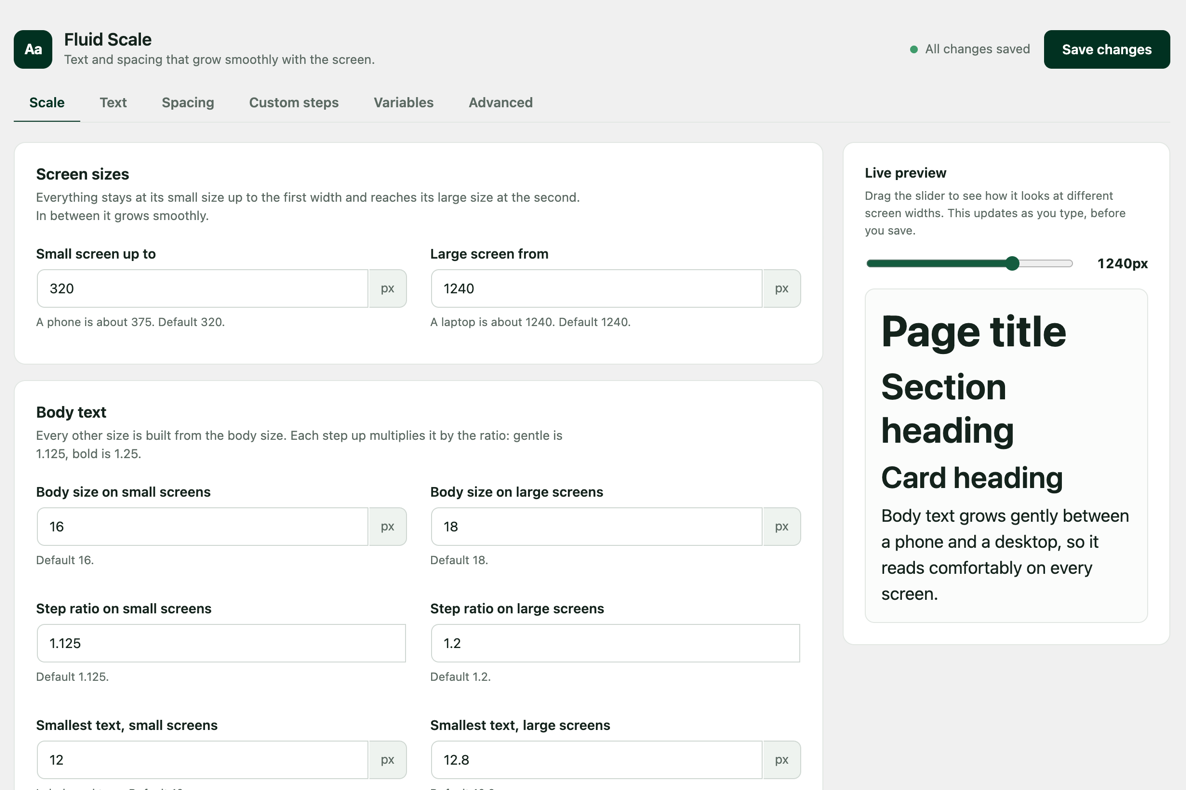
Task: Click the 'Default 18.' hint text
Action: [459, 561]
